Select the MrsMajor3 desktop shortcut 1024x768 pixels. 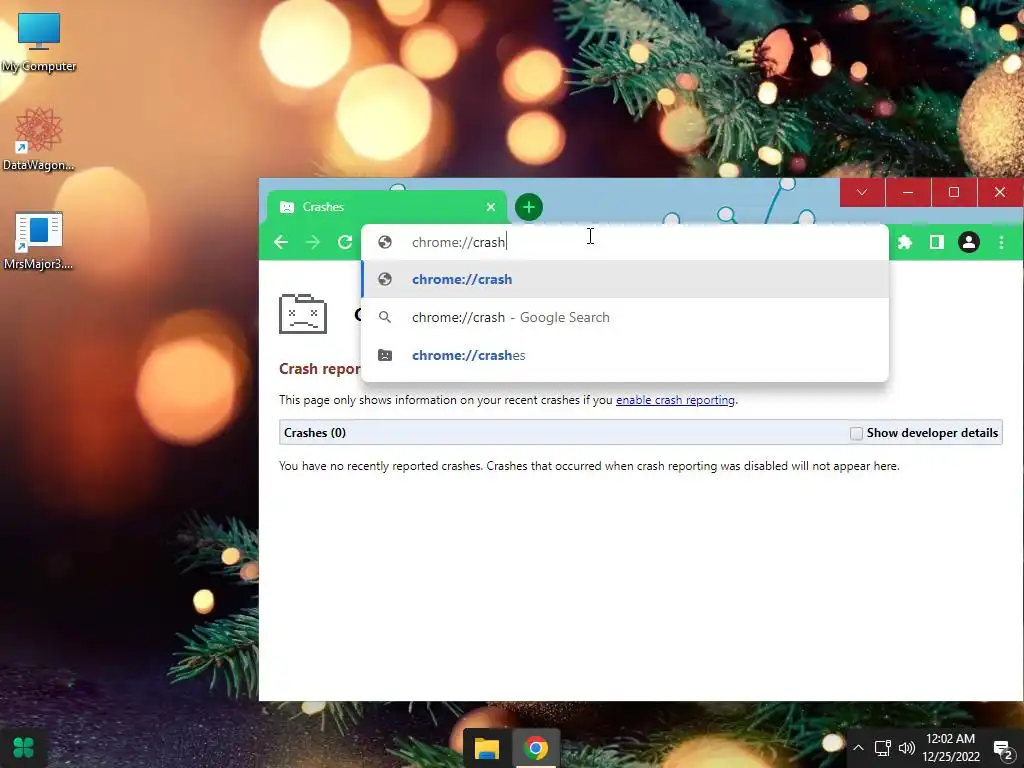tap(39, 241)
